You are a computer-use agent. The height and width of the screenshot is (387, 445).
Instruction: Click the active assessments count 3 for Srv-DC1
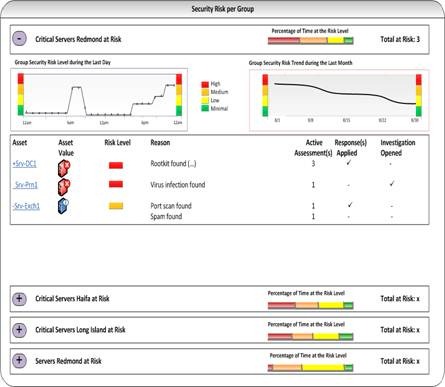click(x=313, y=164)
